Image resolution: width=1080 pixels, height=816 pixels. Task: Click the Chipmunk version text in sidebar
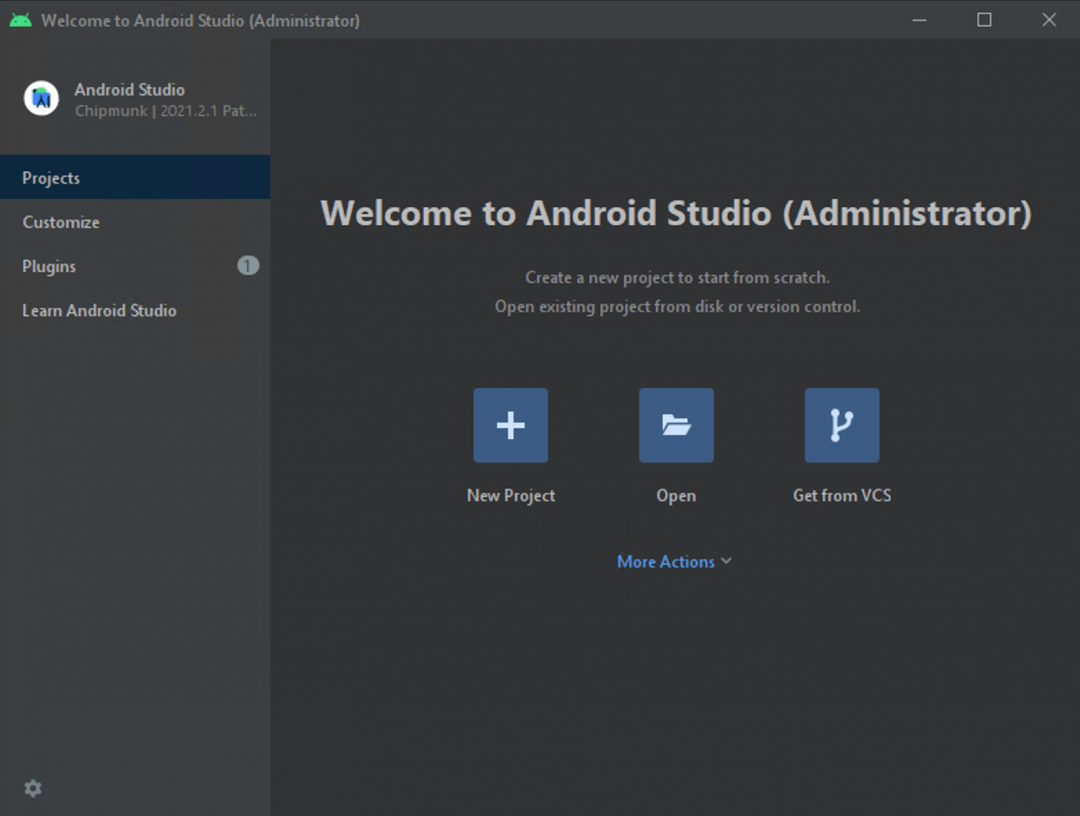point(166,111)
